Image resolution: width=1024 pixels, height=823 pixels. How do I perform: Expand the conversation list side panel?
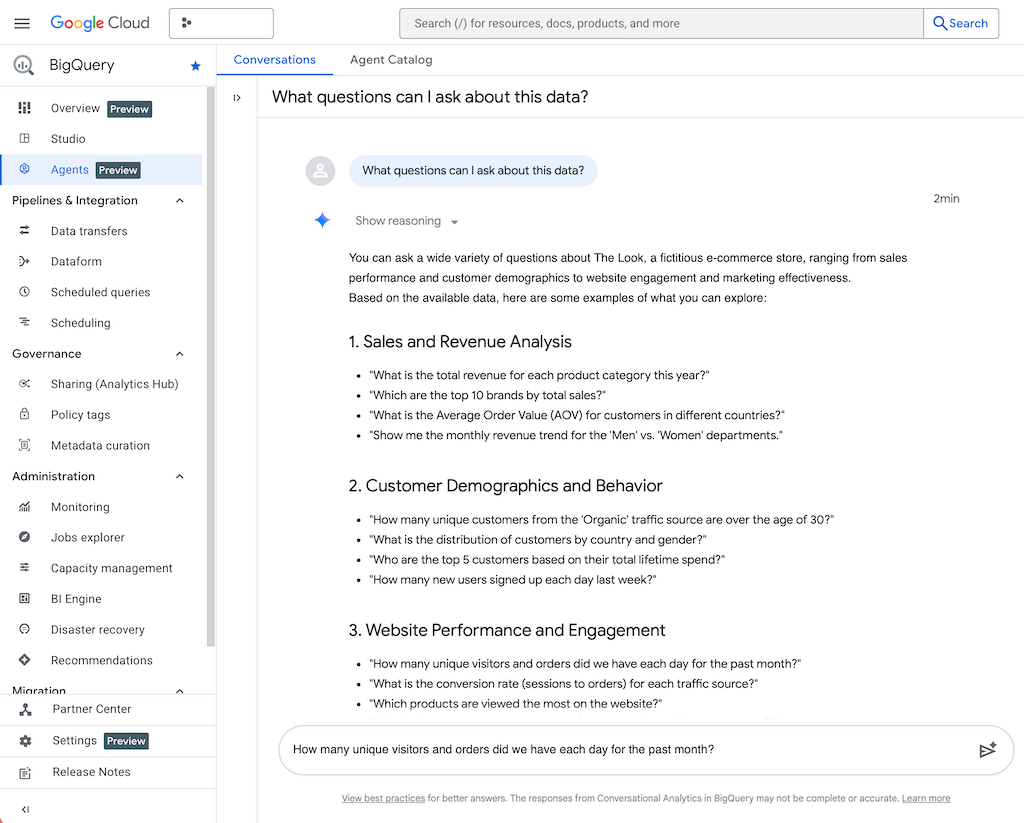pos(237,97)
